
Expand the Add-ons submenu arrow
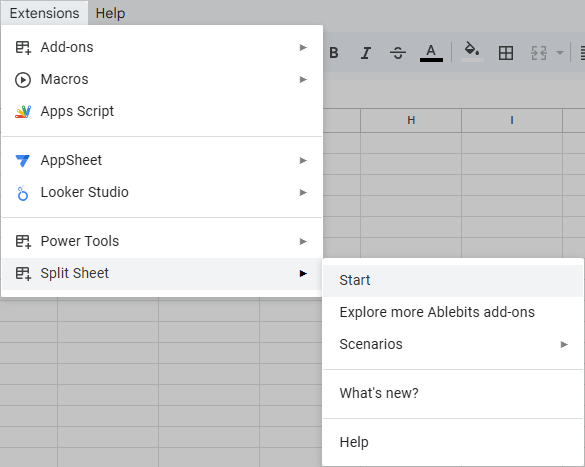point(303,47)
